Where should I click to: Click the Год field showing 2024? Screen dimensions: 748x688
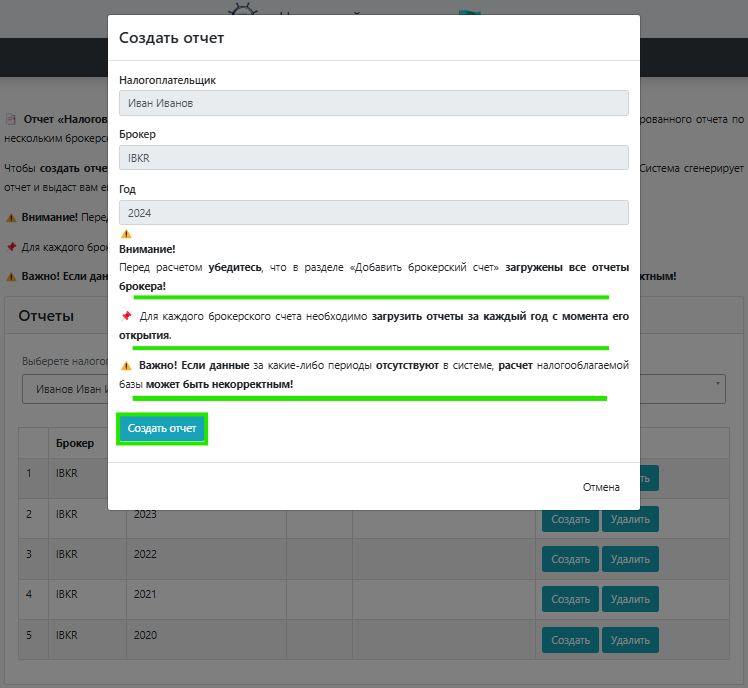coord(374,213)
